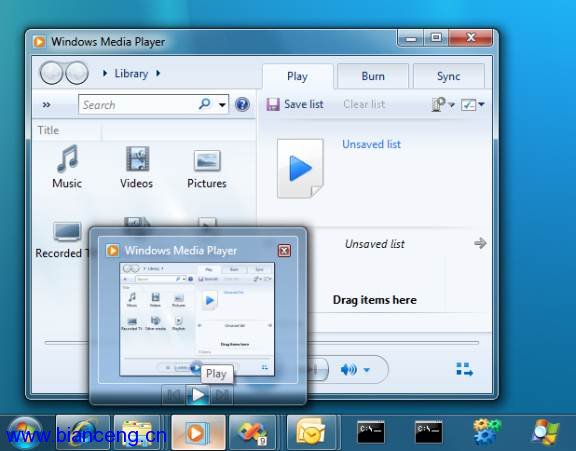Screen dimensions: 576x451
Task: Click the next list arrow icon
Action: (x=480, y=243)
